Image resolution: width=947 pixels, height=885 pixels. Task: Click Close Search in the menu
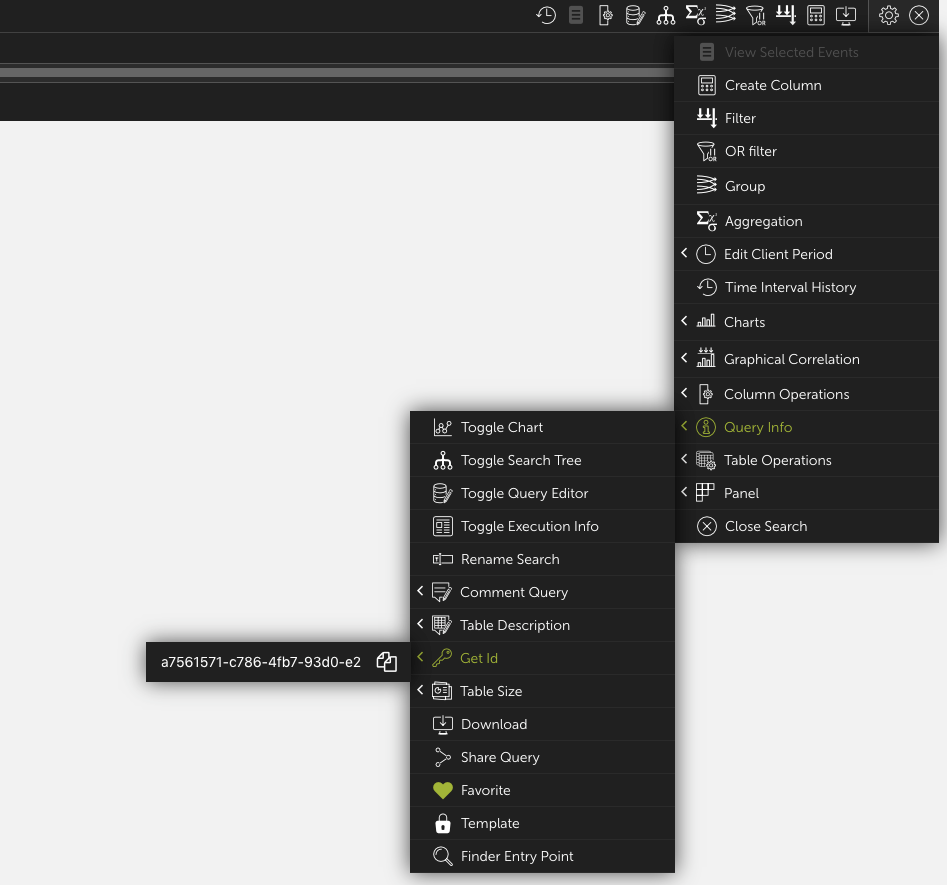[x=765, y=526]
